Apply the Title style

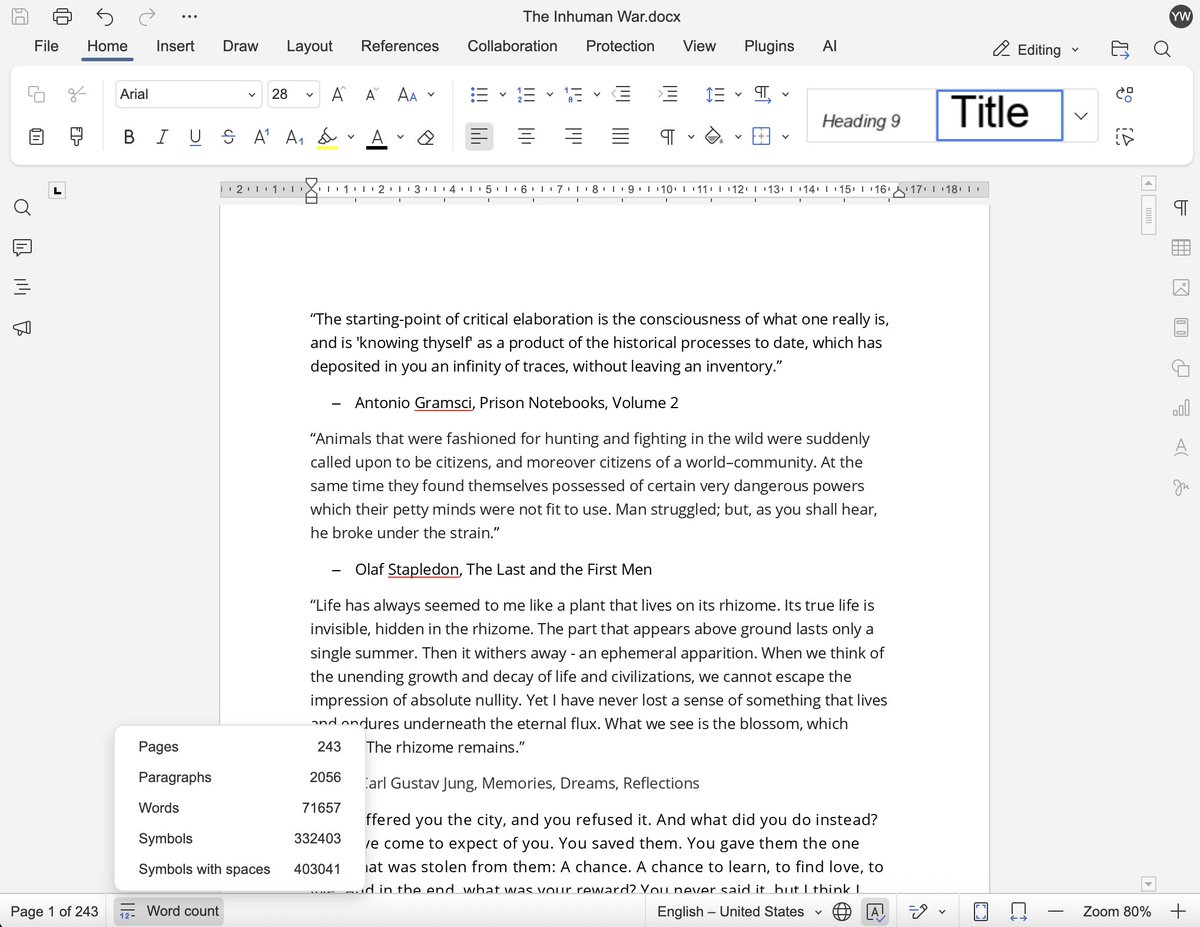click(x=999, y=115)
